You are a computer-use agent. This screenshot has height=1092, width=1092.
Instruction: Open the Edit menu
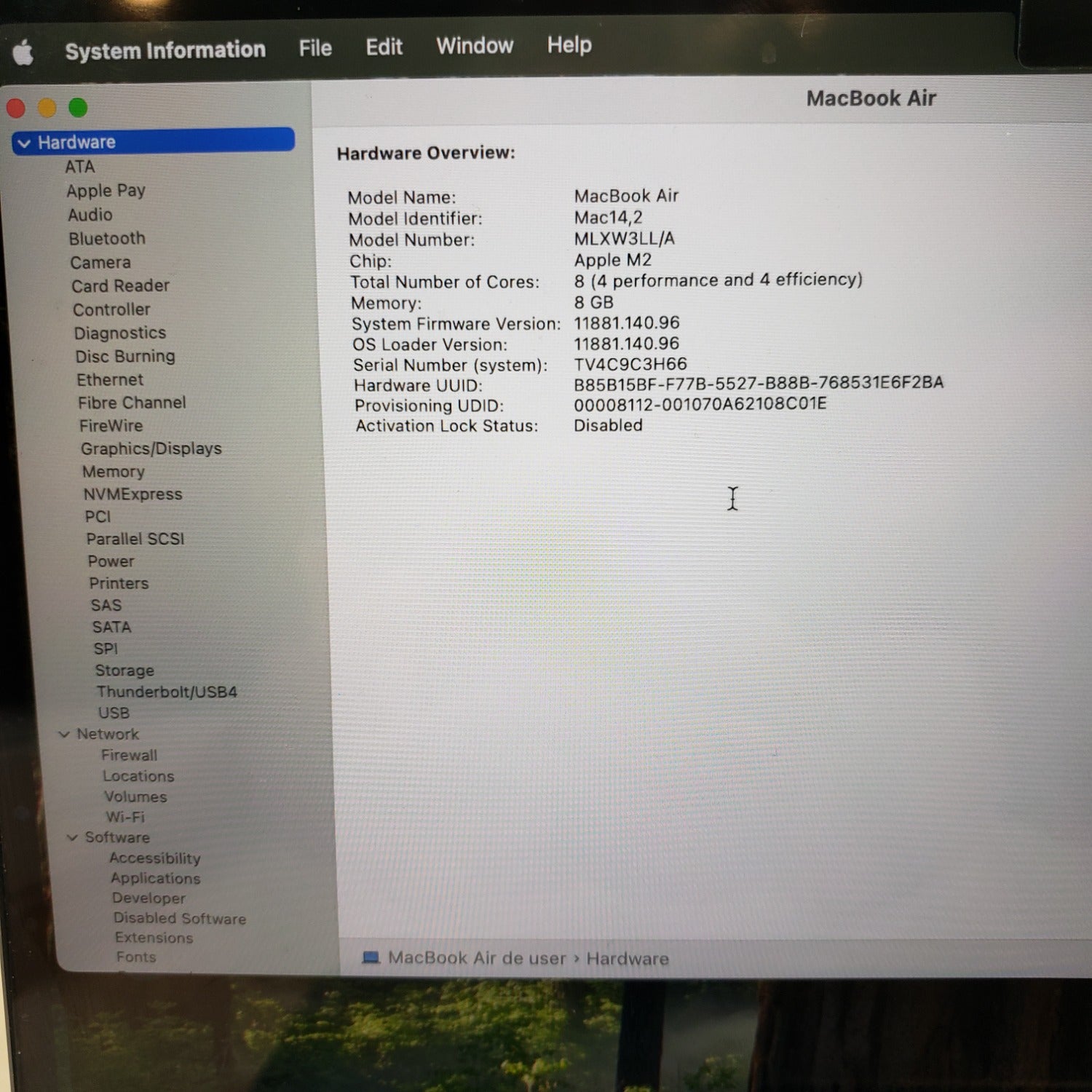point(384,47)
